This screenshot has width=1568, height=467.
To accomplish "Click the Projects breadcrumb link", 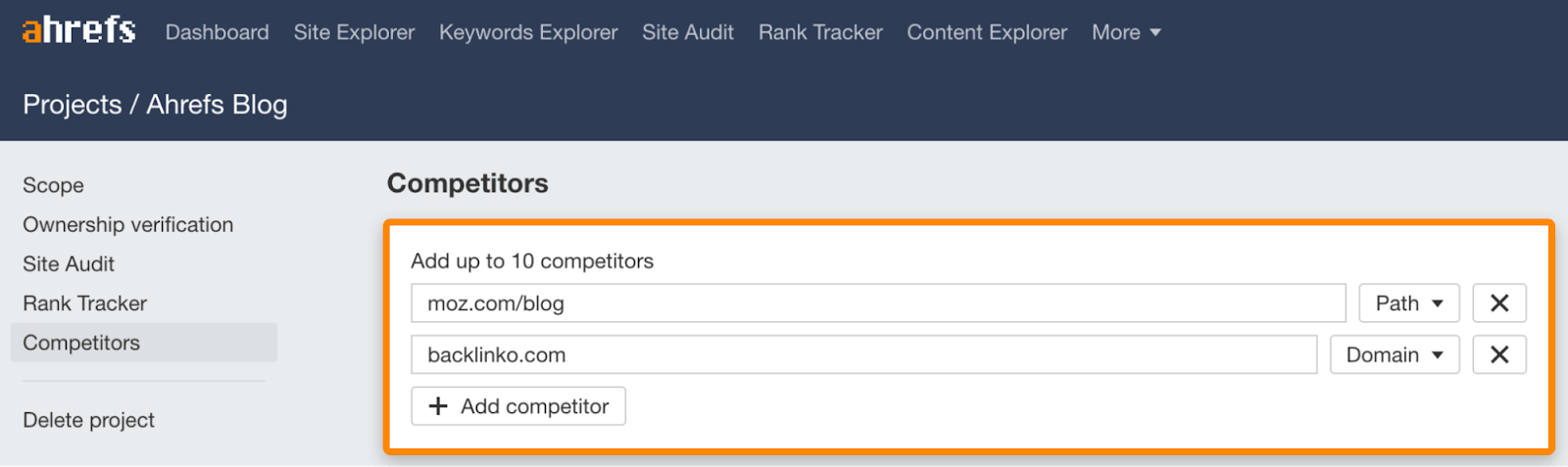I will pyautogui.click(x=72, y=105).
